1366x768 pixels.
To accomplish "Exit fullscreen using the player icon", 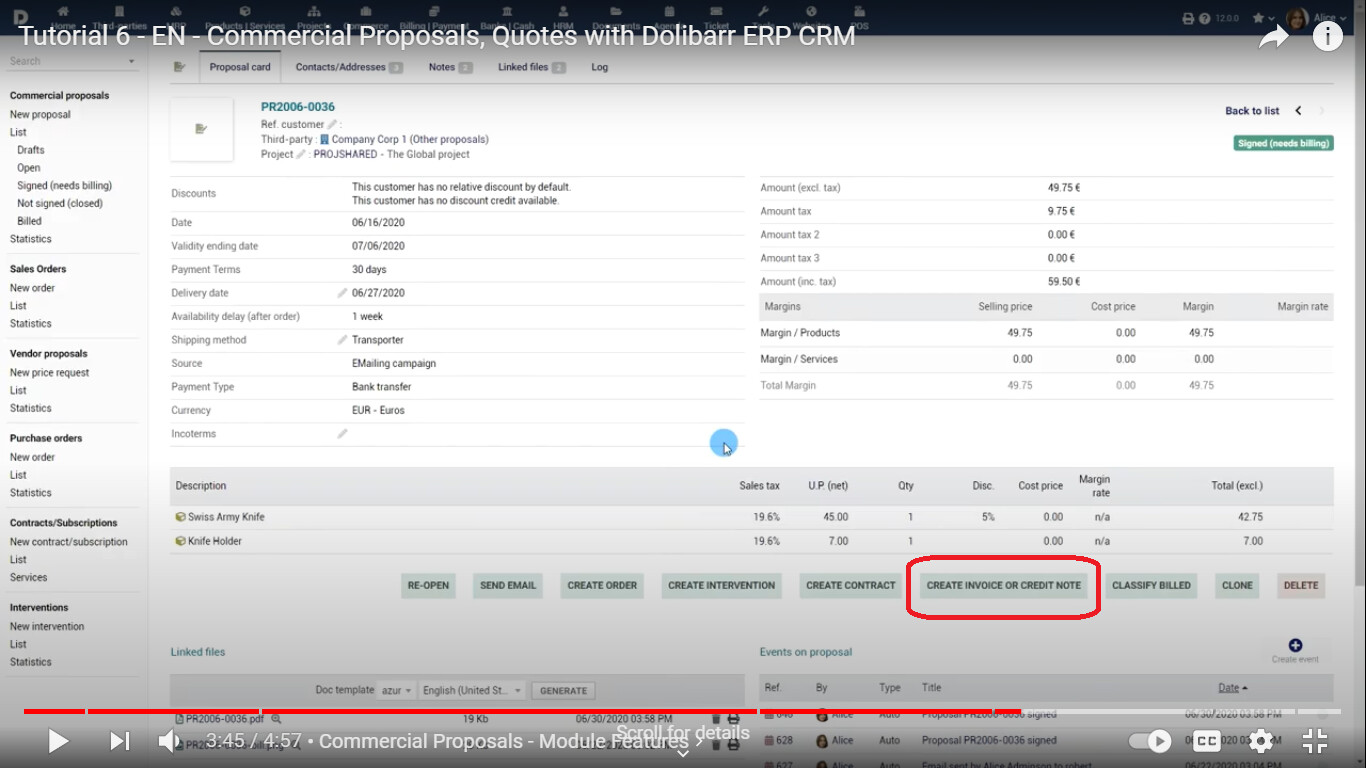I will point(1314,741).
